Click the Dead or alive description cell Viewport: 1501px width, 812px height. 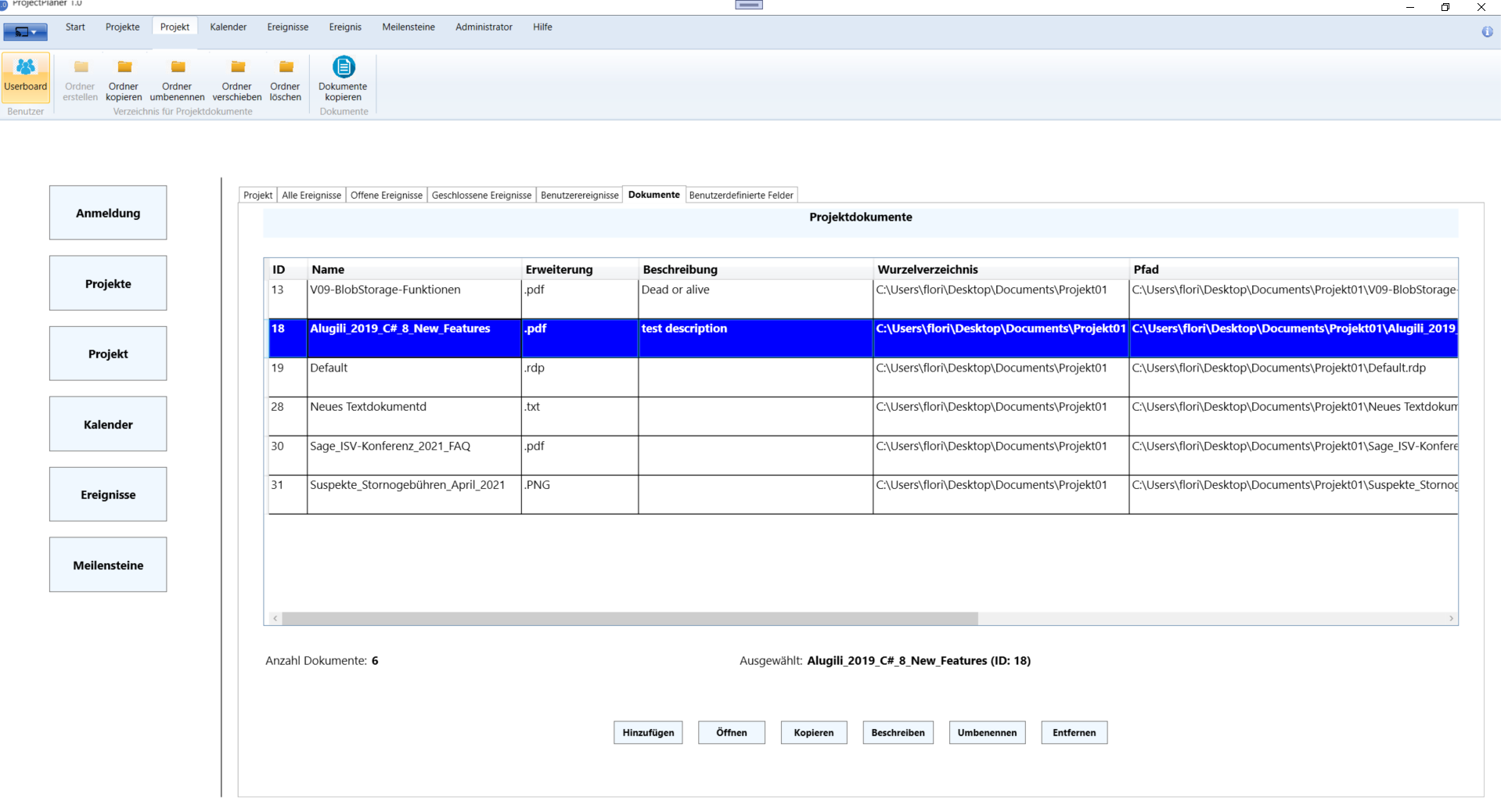755,299
